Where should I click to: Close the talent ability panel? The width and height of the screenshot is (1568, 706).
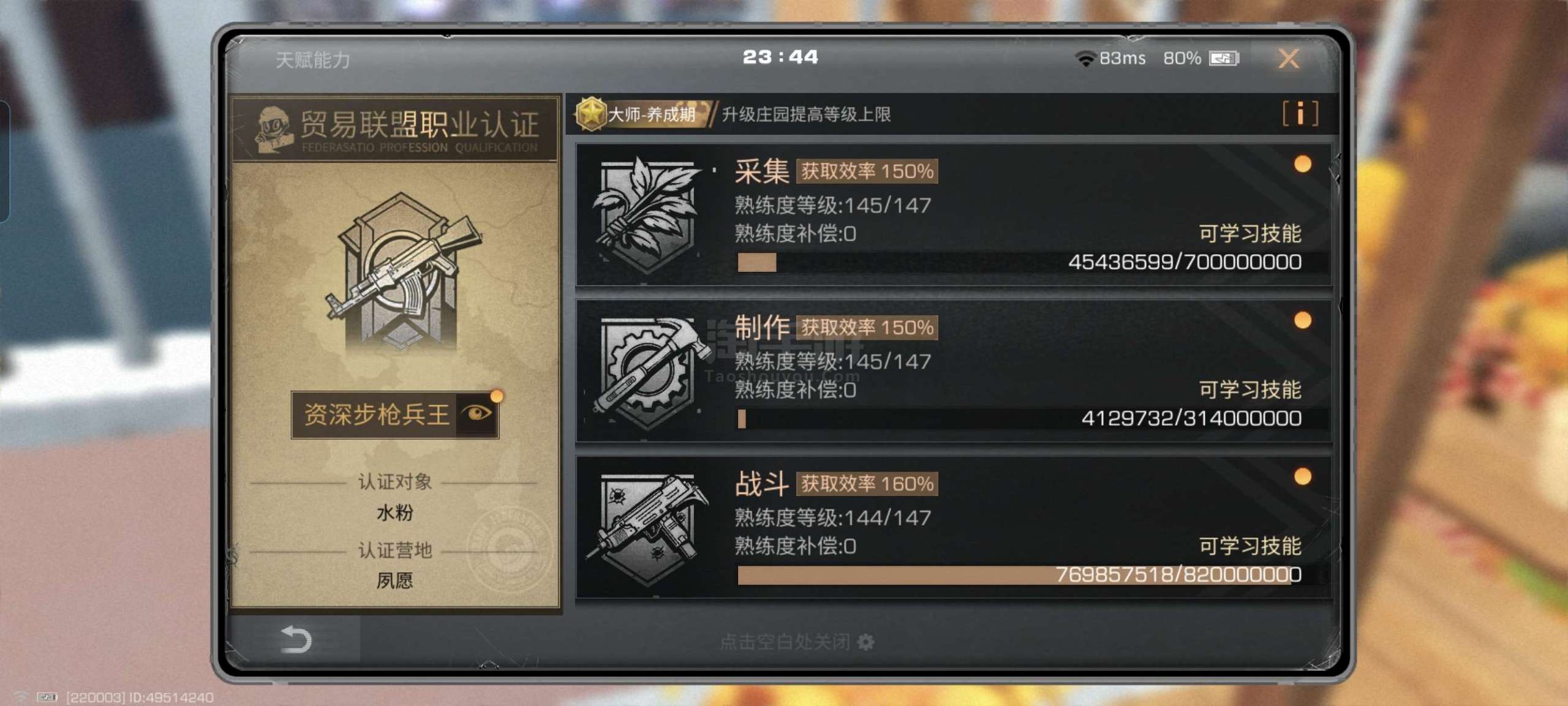pos(1289,59)
